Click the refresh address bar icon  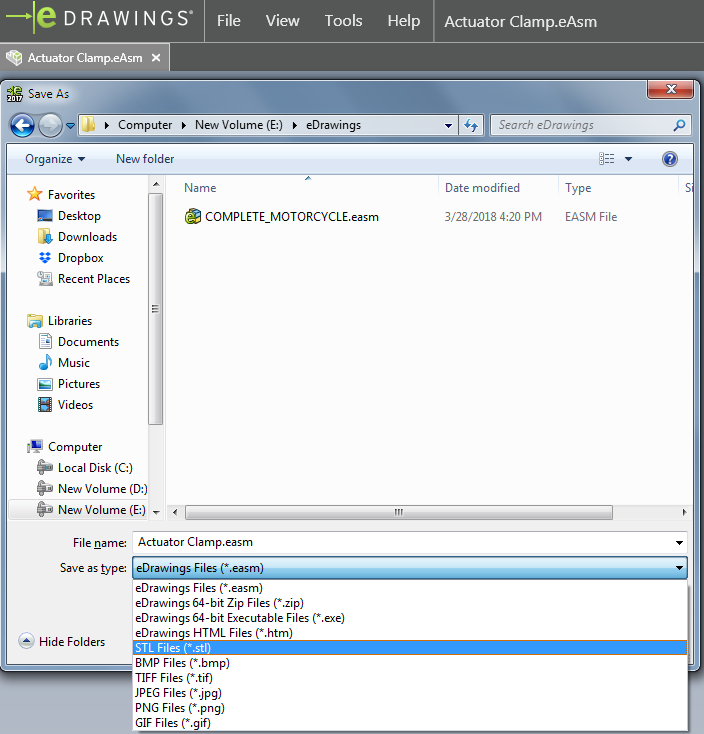pyautogui.click(x=471, y=125)
